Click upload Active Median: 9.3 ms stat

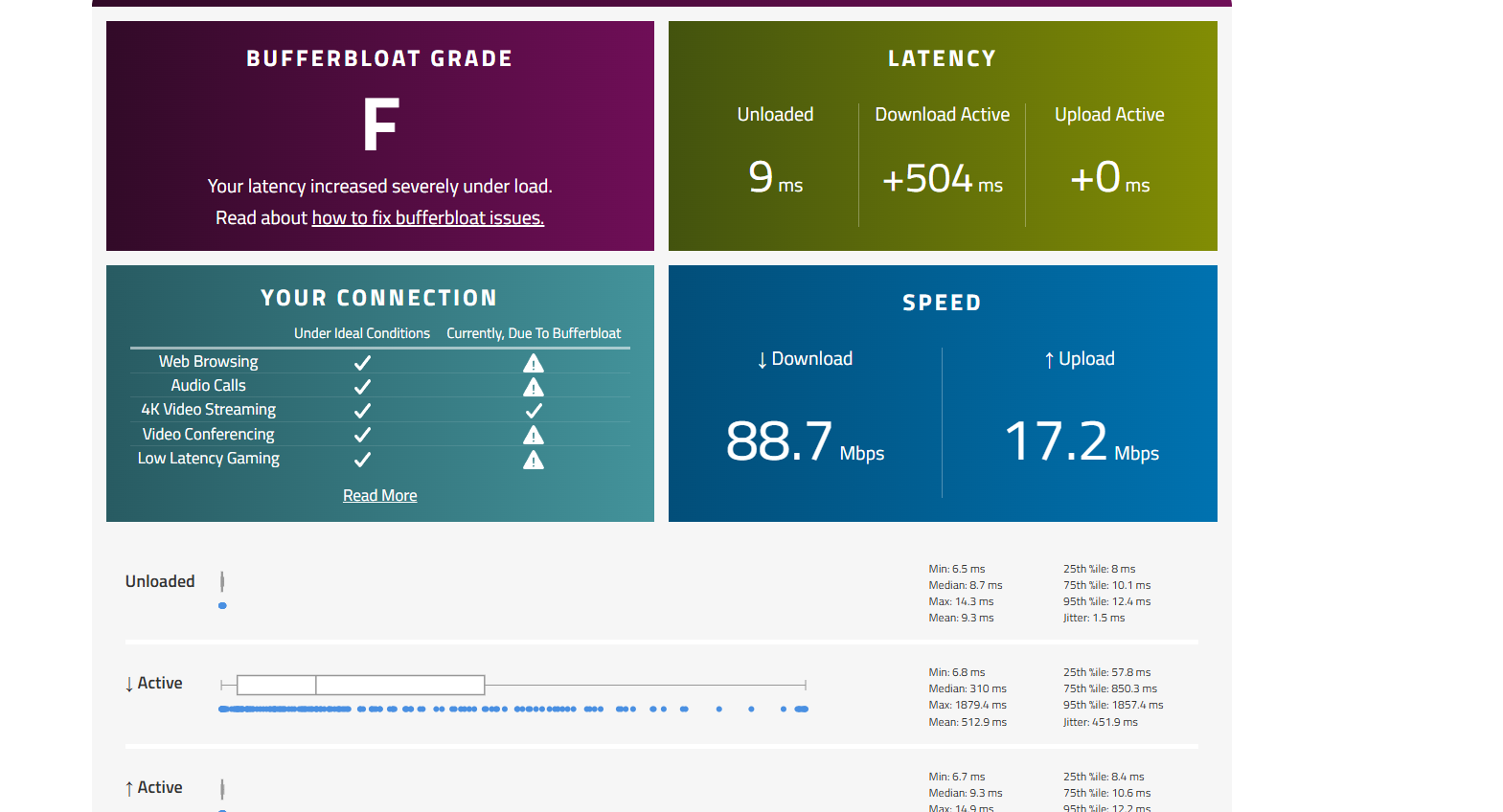click(966, 793)
